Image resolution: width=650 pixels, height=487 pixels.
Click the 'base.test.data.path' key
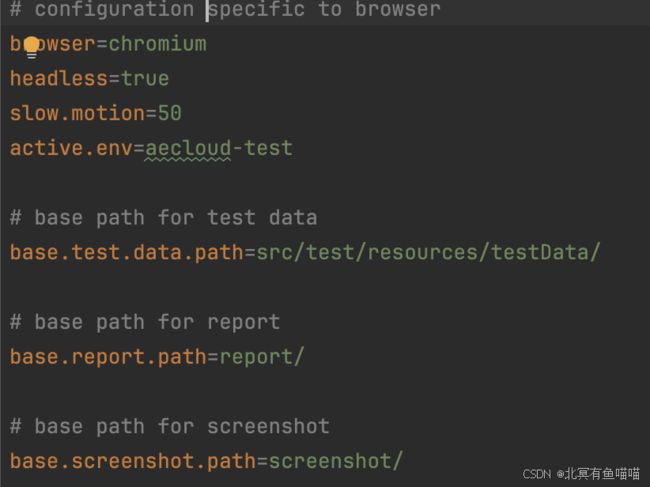(127, 252)
